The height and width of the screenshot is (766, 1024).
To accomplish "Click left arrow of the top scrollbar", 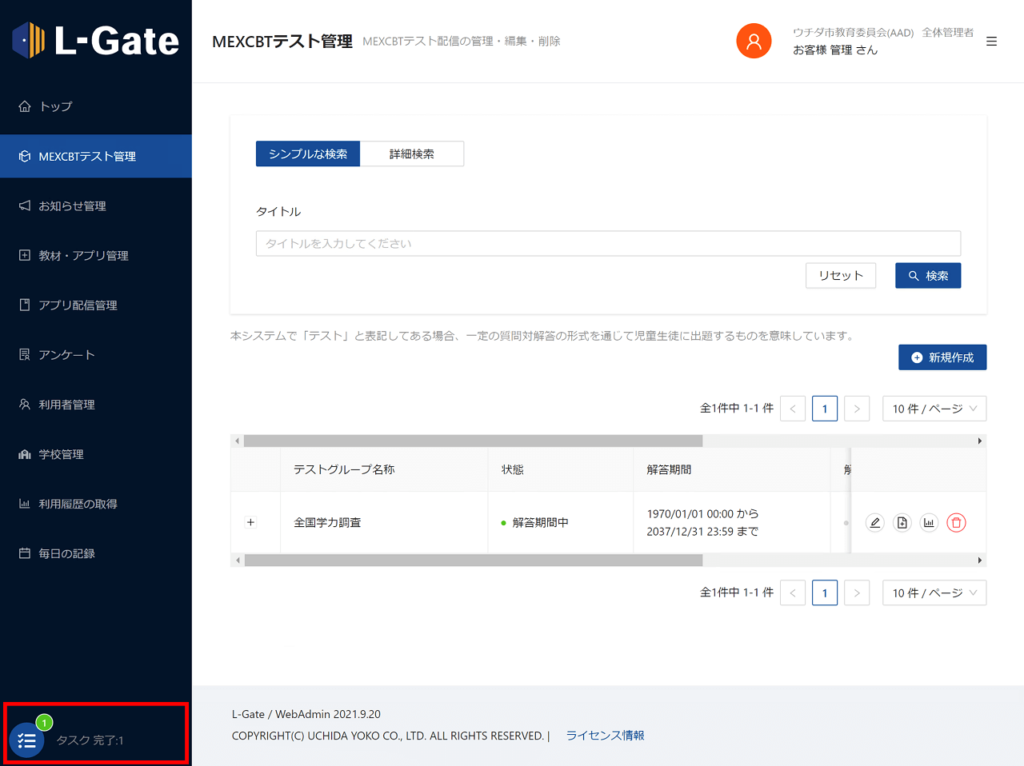I will 237,441.
